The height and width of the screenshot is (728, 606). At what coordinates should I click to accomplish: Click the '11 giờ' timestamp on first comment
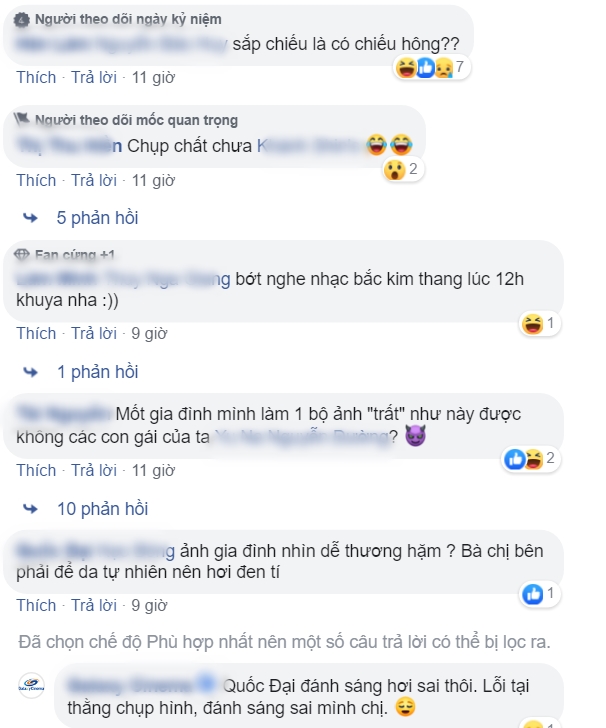coord(153,77)
